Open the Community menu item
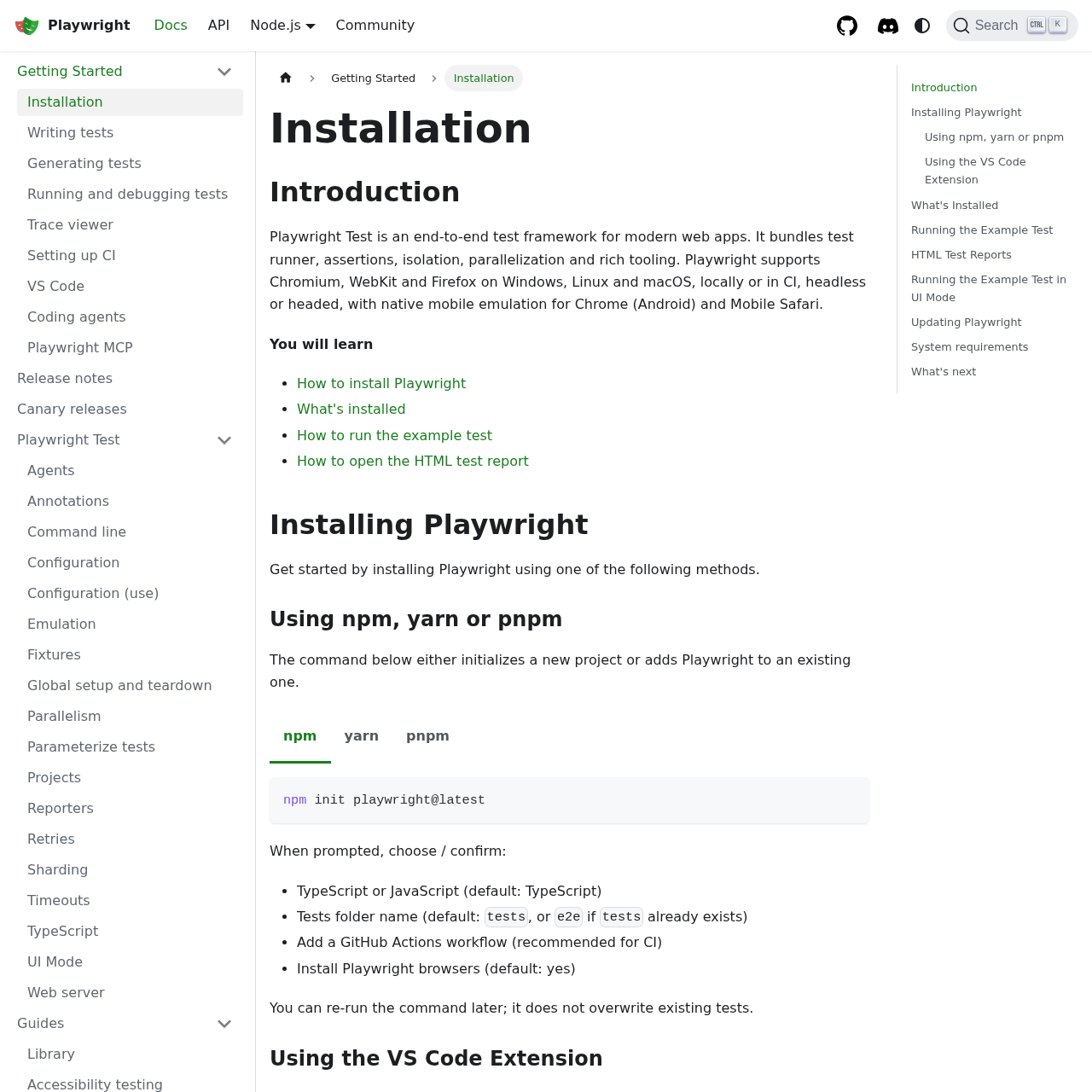 [x=375, y=25]
